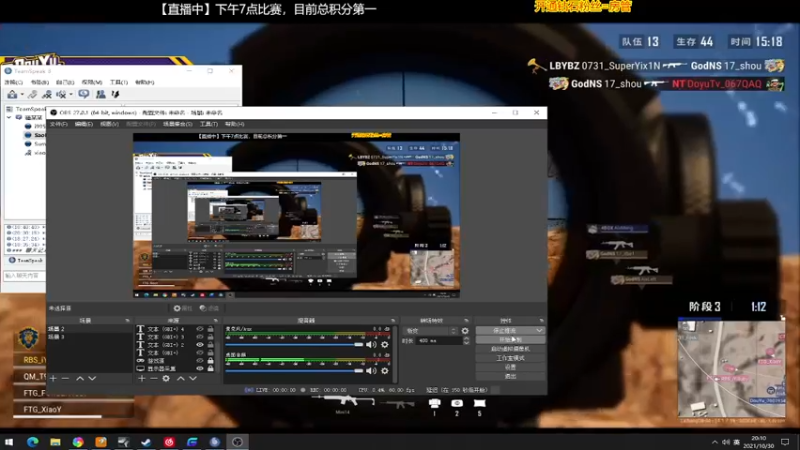
Task: Toggle visibility of the 游戏源 source
Action: (200, 360)
